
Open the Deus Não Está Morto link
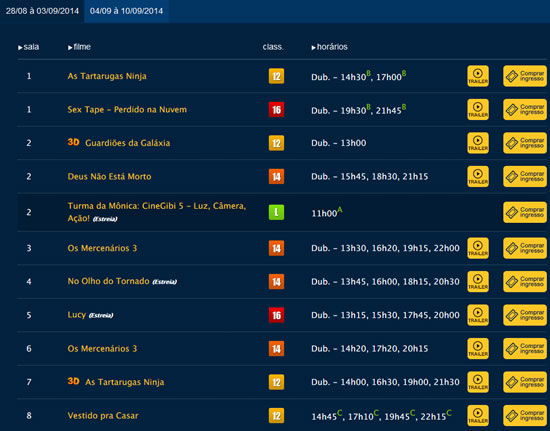coord(109,176)
